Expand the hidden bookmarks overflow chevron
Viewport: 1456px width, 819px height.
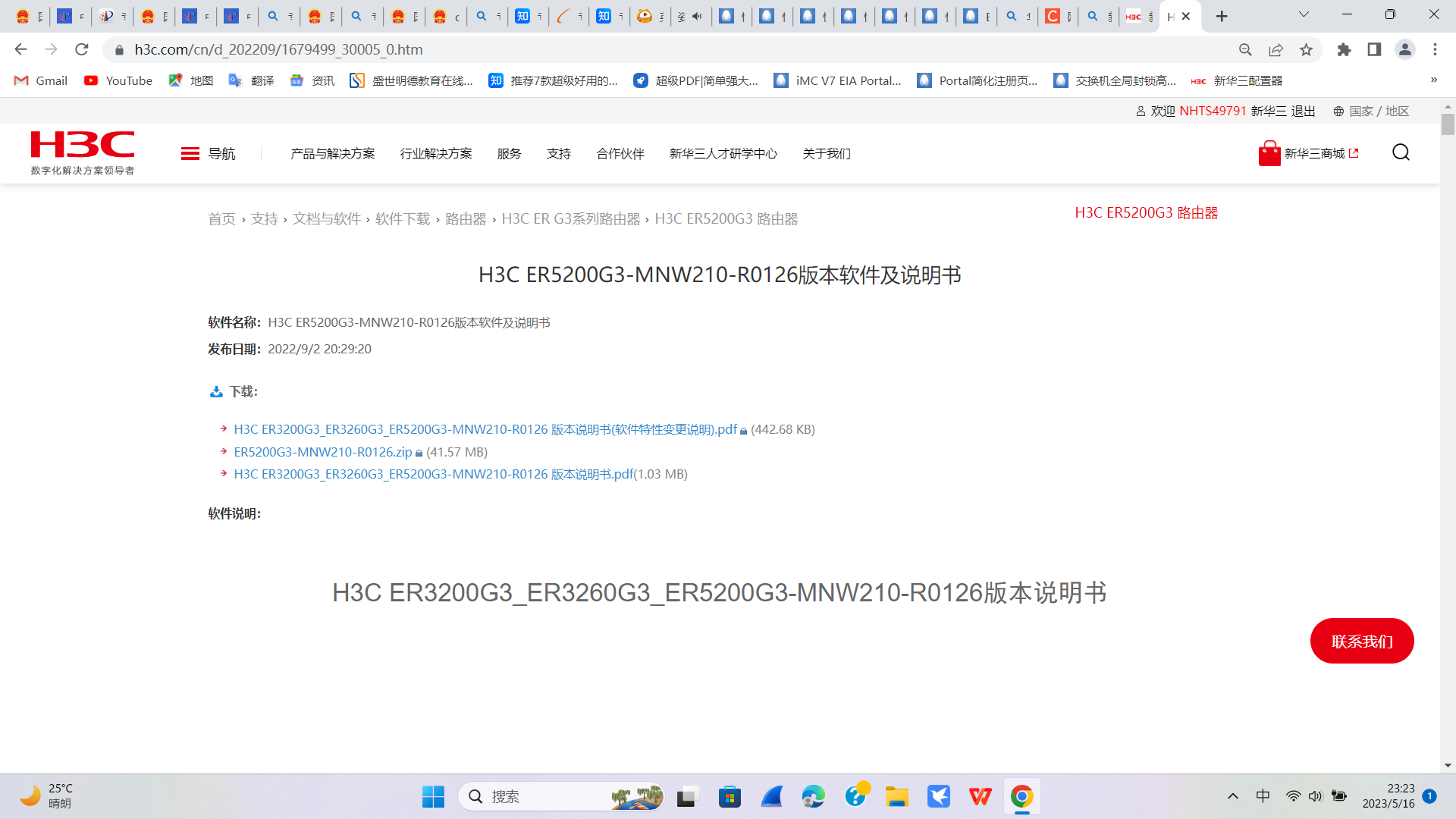(x=1433, y=80)
